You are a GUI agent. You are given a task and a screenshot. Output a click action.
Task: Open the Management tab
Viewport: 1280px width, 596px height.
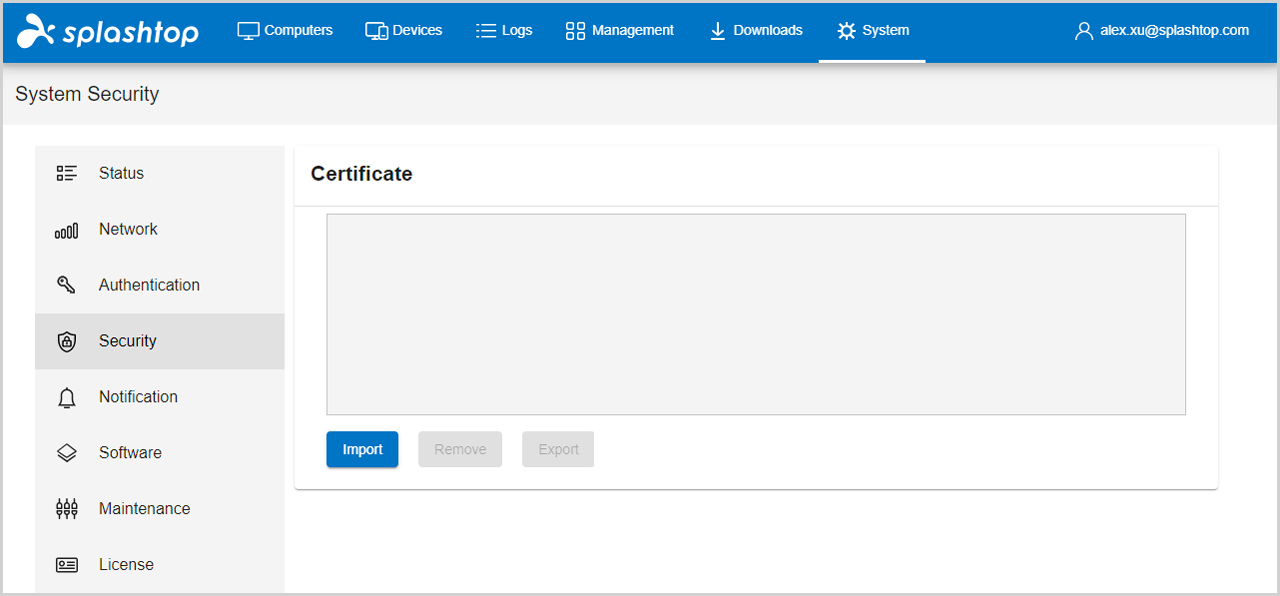tap(620, 31)
